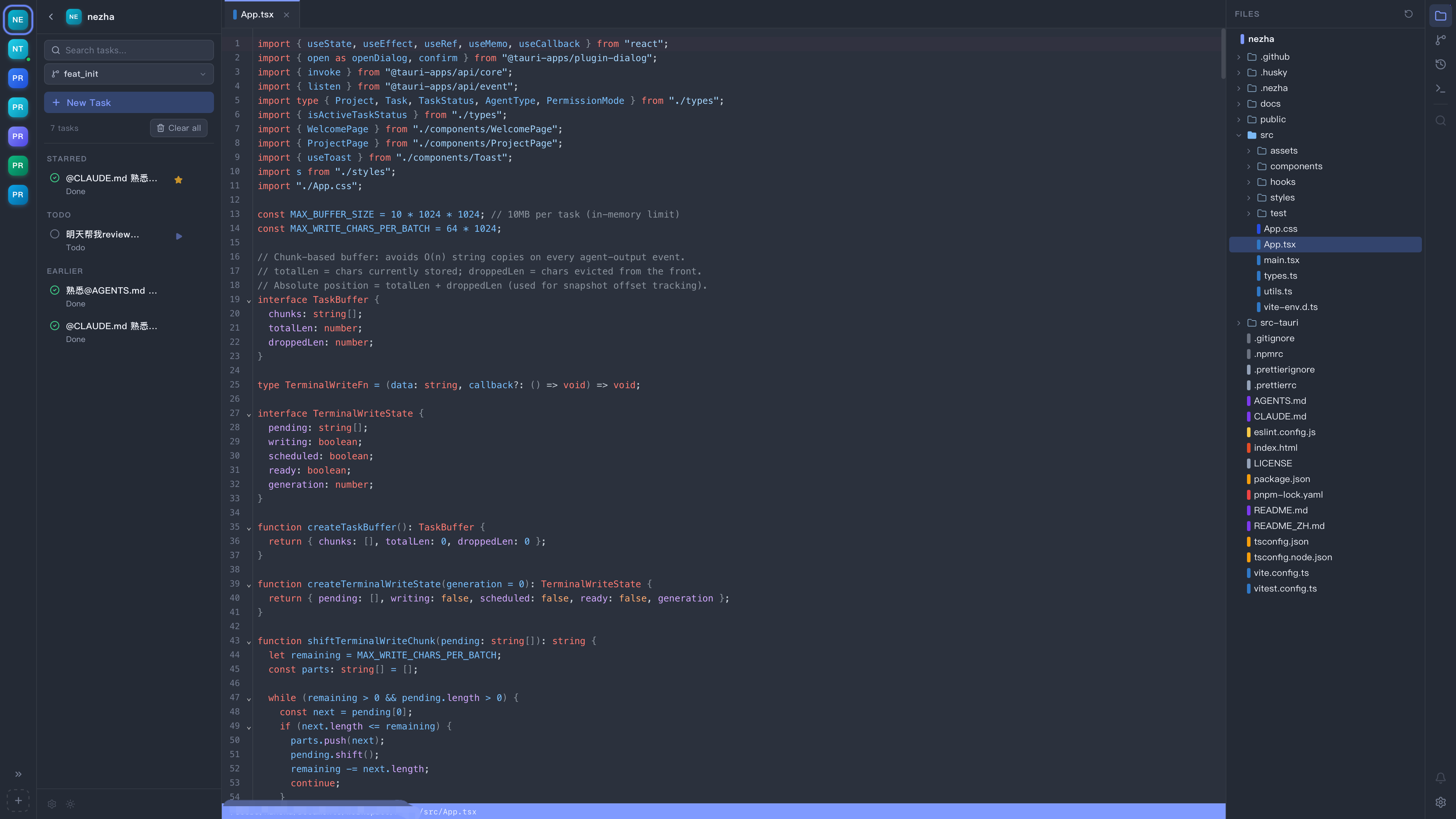Open the history panel via clock icon
1456x819 pixels.
tap(1441, 64)
